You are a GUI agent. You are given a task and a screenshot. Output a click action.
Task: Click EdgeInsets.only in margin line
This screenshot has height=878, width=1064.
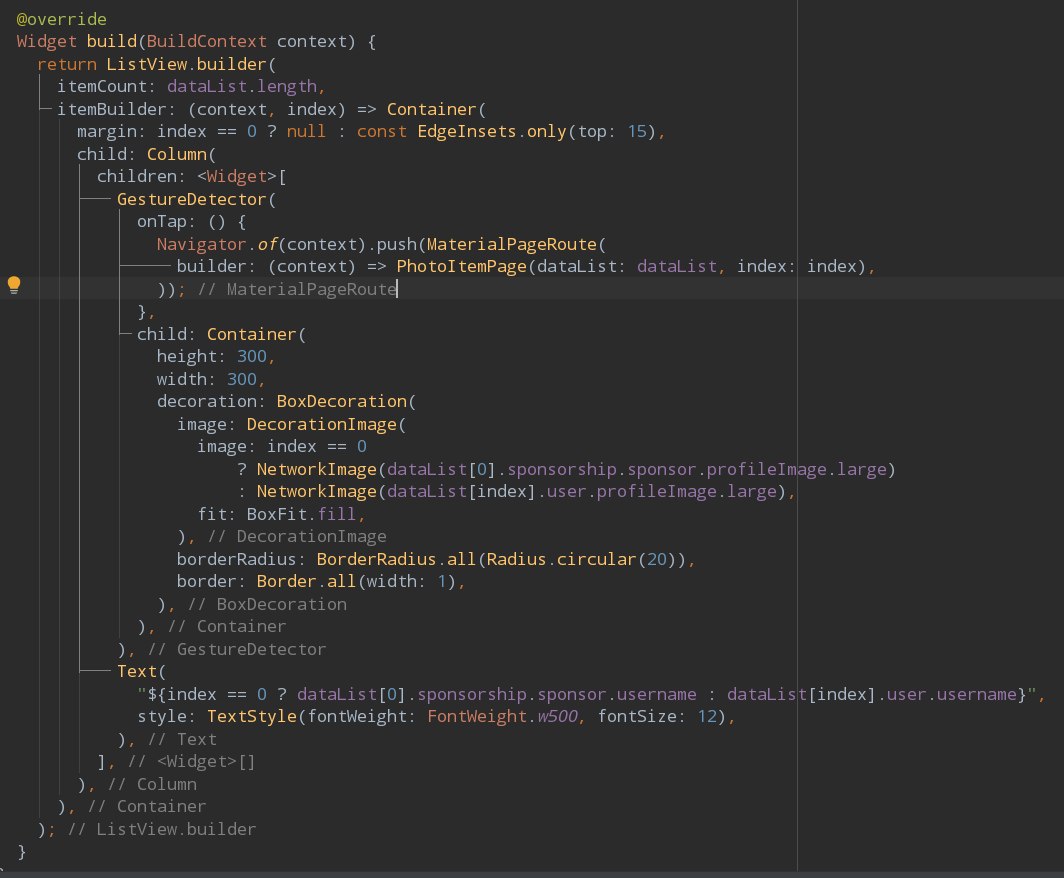coord(491,131)
